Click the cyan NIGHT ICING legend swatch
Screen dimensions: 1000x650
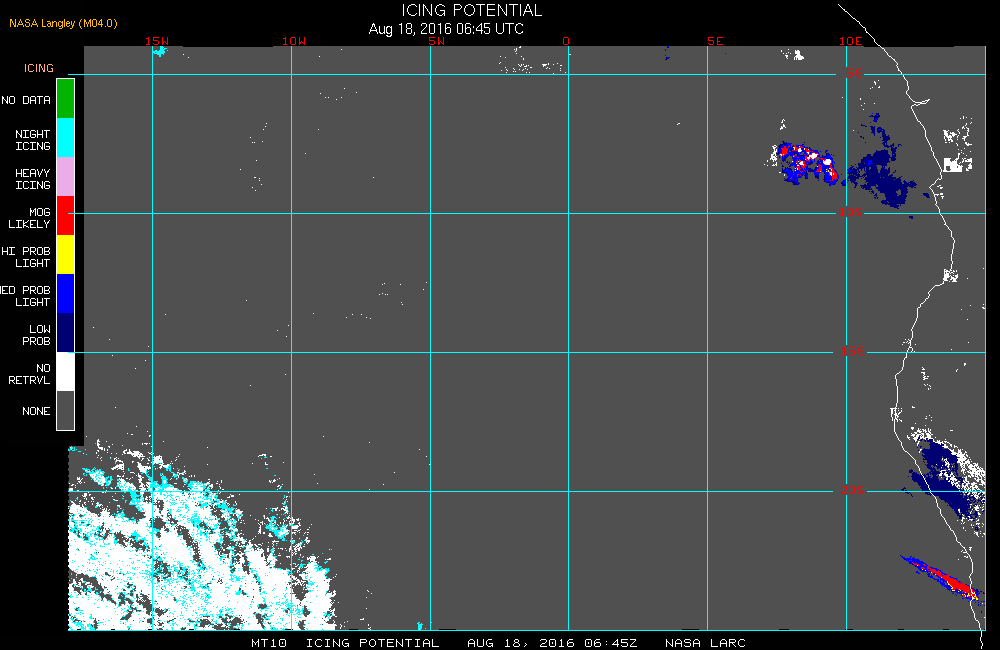(x=66, y=138)
